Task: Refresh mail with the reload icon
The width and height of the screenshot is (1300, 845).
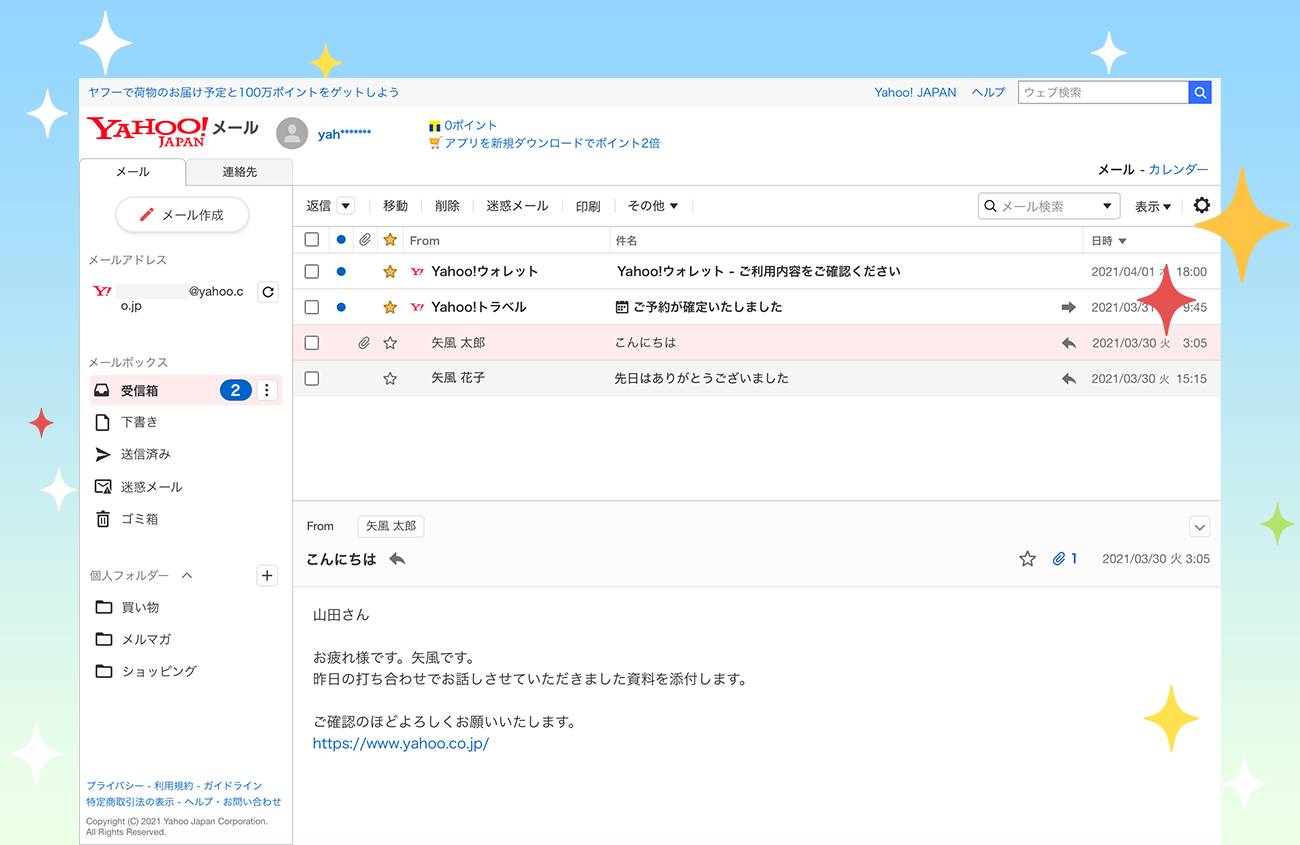Action: tap(268, 292)
